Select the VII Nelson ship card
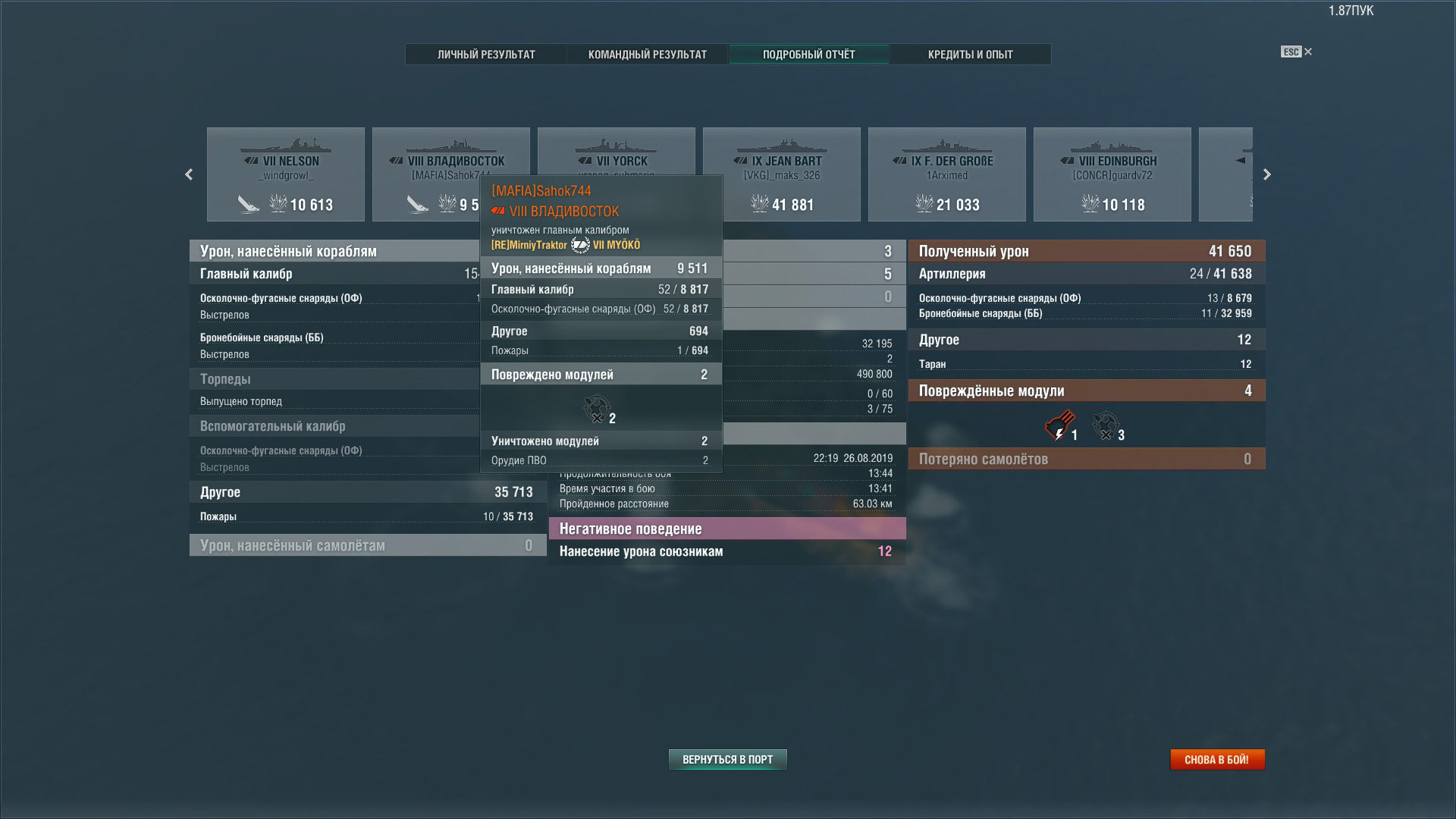Image resolution: width=1456 pixels, height=819 pixels. point(286,174)
